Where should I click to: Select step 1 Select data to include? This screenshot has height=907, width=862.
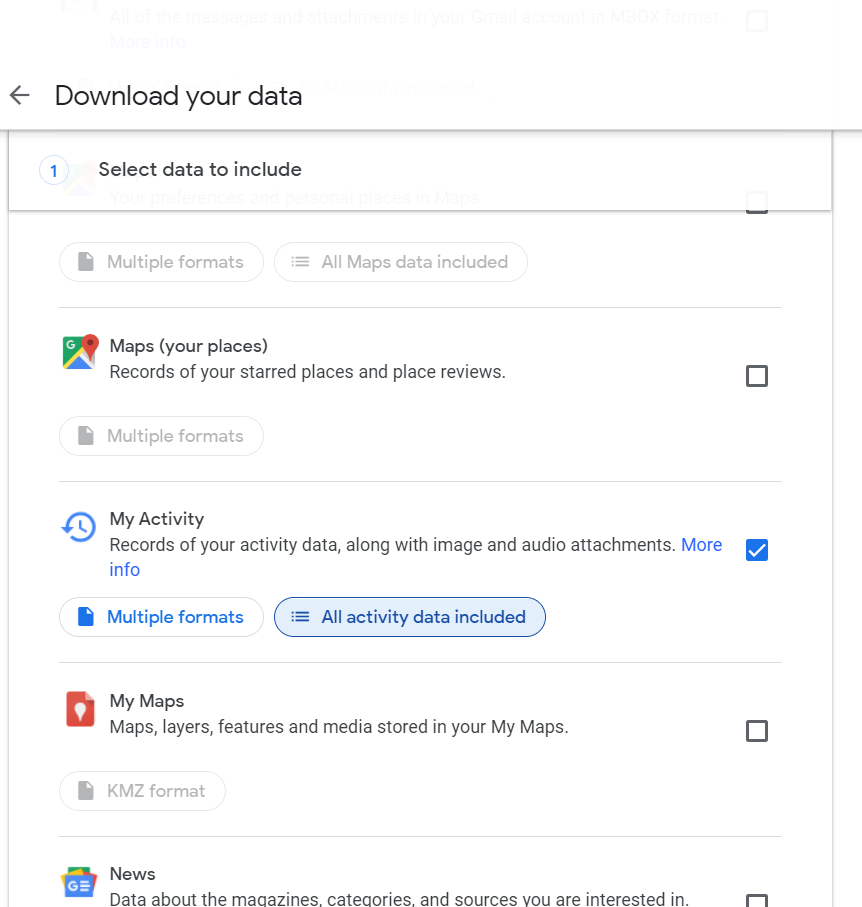point(199,170)
